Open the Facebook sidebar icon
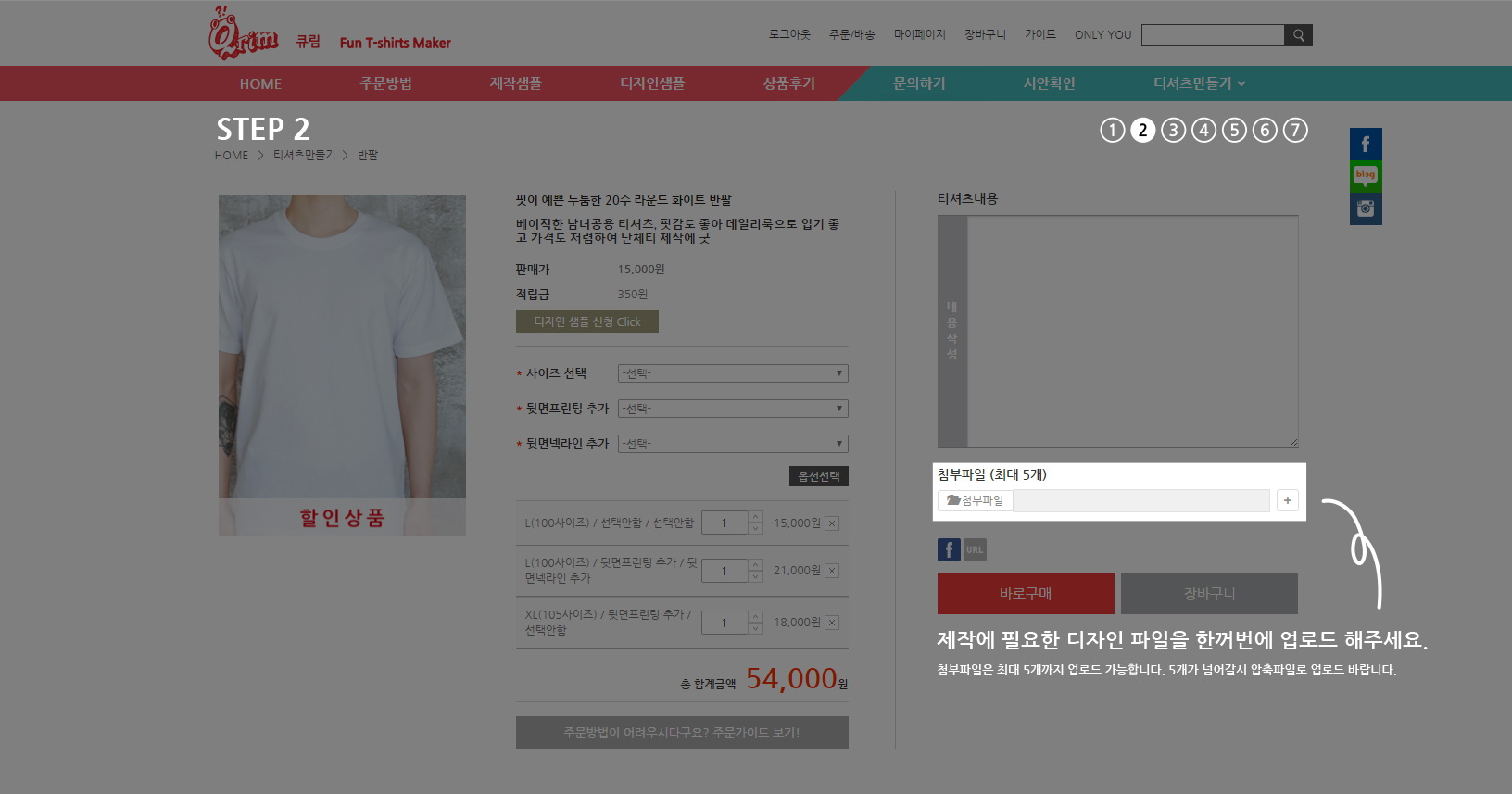Image resolution: width=1512 pixels, height=794 pixels. (1365, 144)
